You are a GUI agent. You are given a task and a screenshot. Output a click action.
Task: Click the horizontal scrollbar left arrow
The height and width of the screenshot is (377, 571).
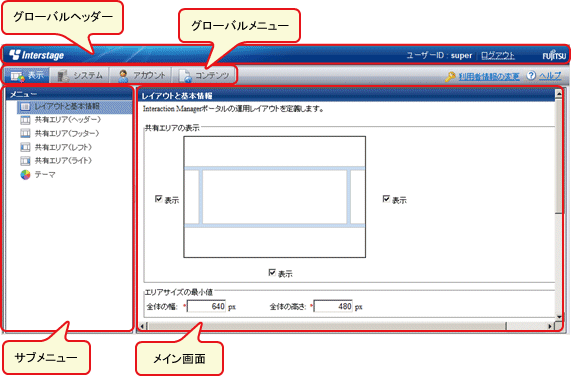(x=142, y=326)
